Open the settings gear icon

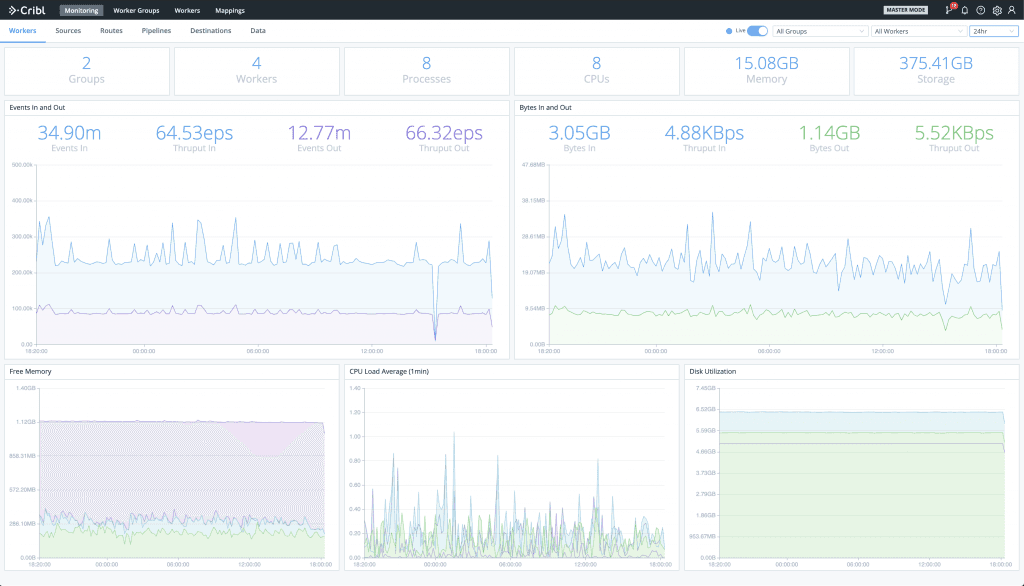[x=996, y=10]
